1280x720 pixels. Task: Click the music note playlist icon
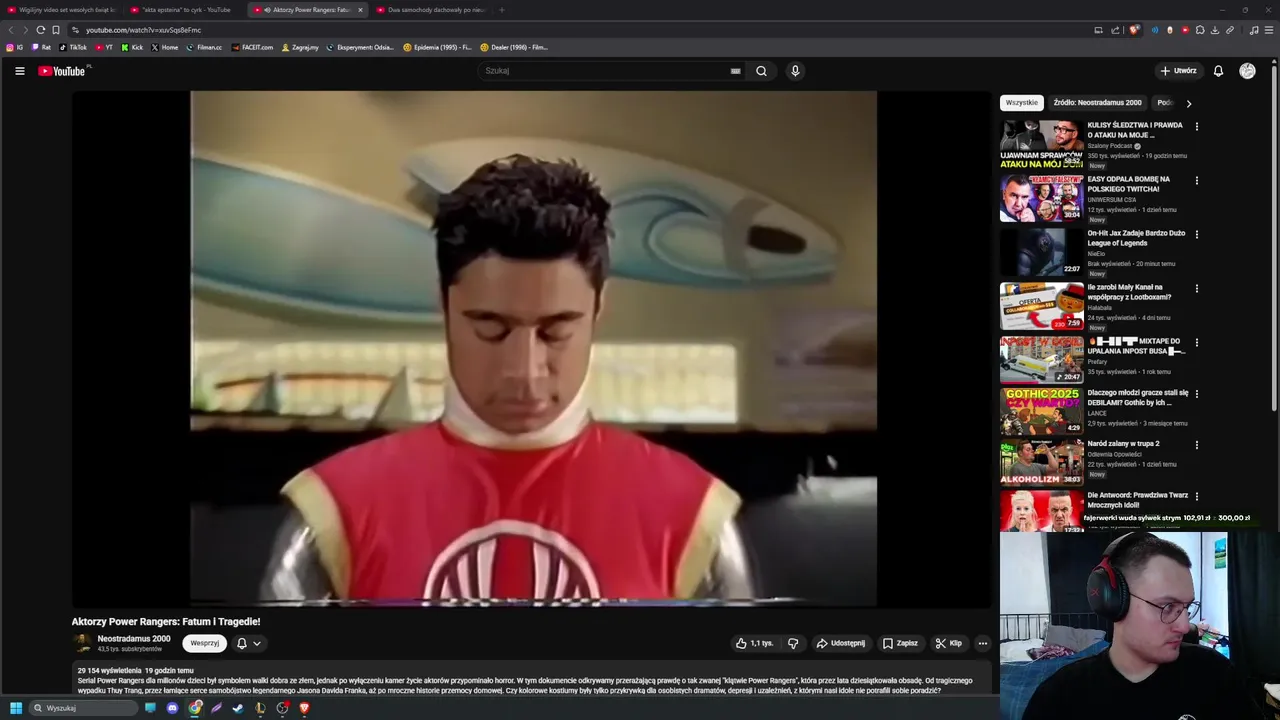coord(1254,30)
